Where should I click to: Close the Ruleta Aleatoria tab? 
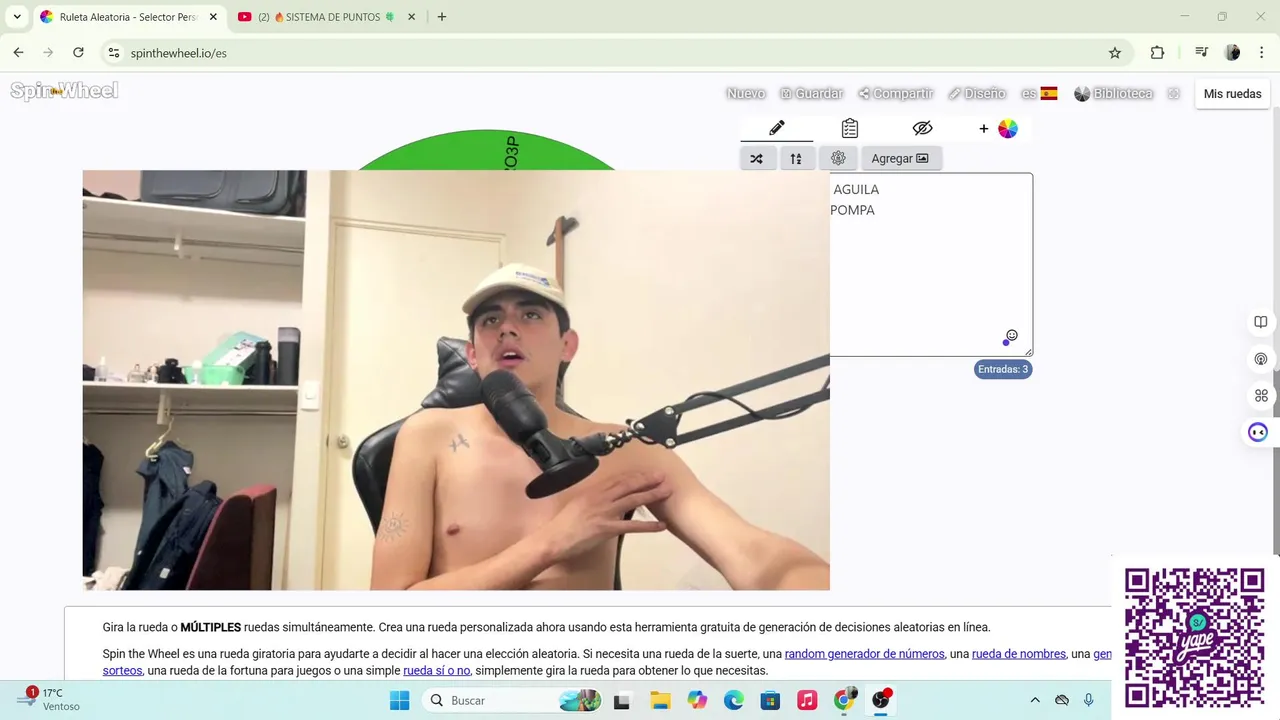[x=213, y=17]
